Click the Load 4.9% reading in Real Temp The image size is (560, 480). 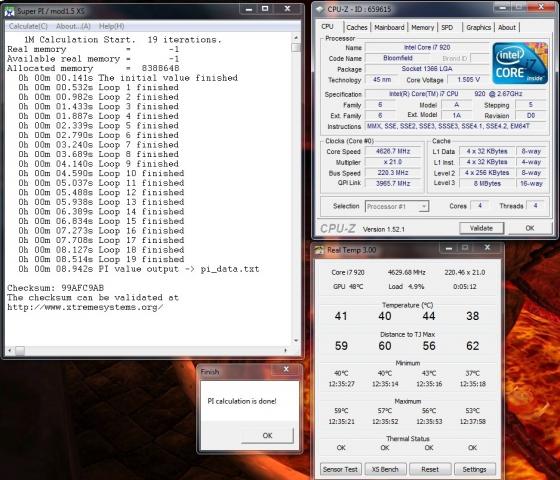click(406, 287)
